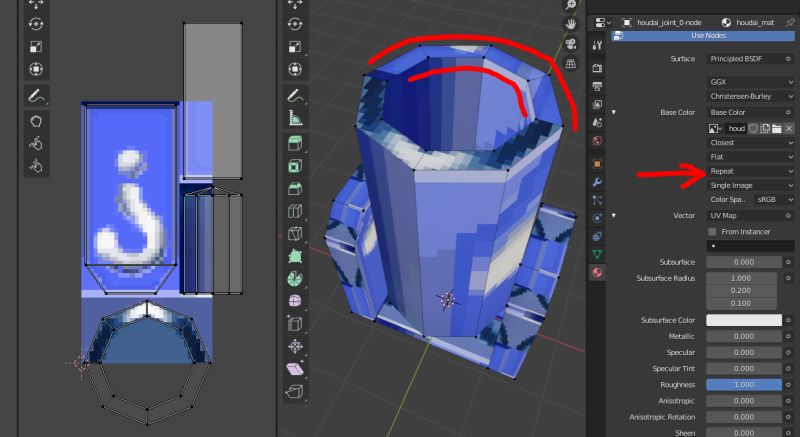
Task: Collapse the Base Color expander triangle
Action: click(x=614, y=112)
